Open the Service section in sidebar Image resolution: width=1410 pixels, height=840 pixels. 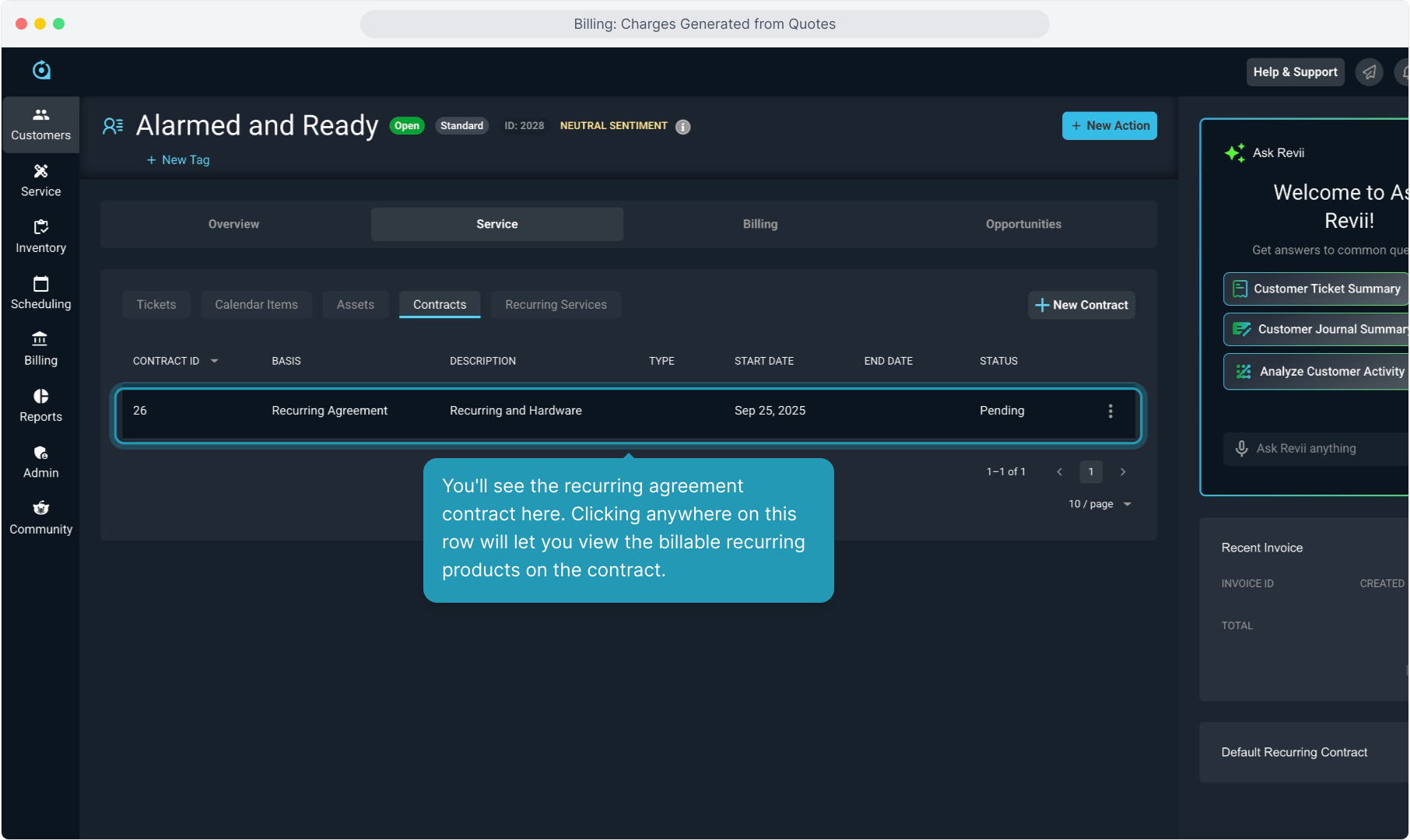40,180
